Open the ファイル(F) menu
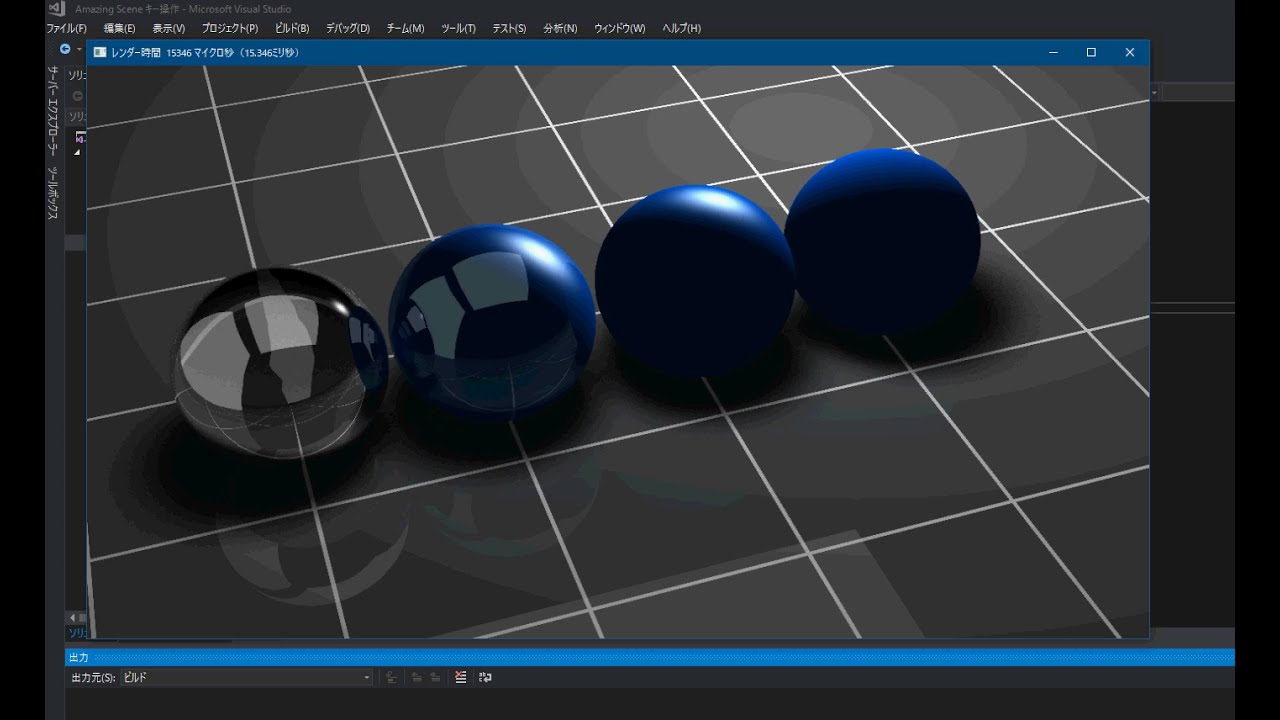This screenshot has height=720, width=1280. tap(66, 28)
